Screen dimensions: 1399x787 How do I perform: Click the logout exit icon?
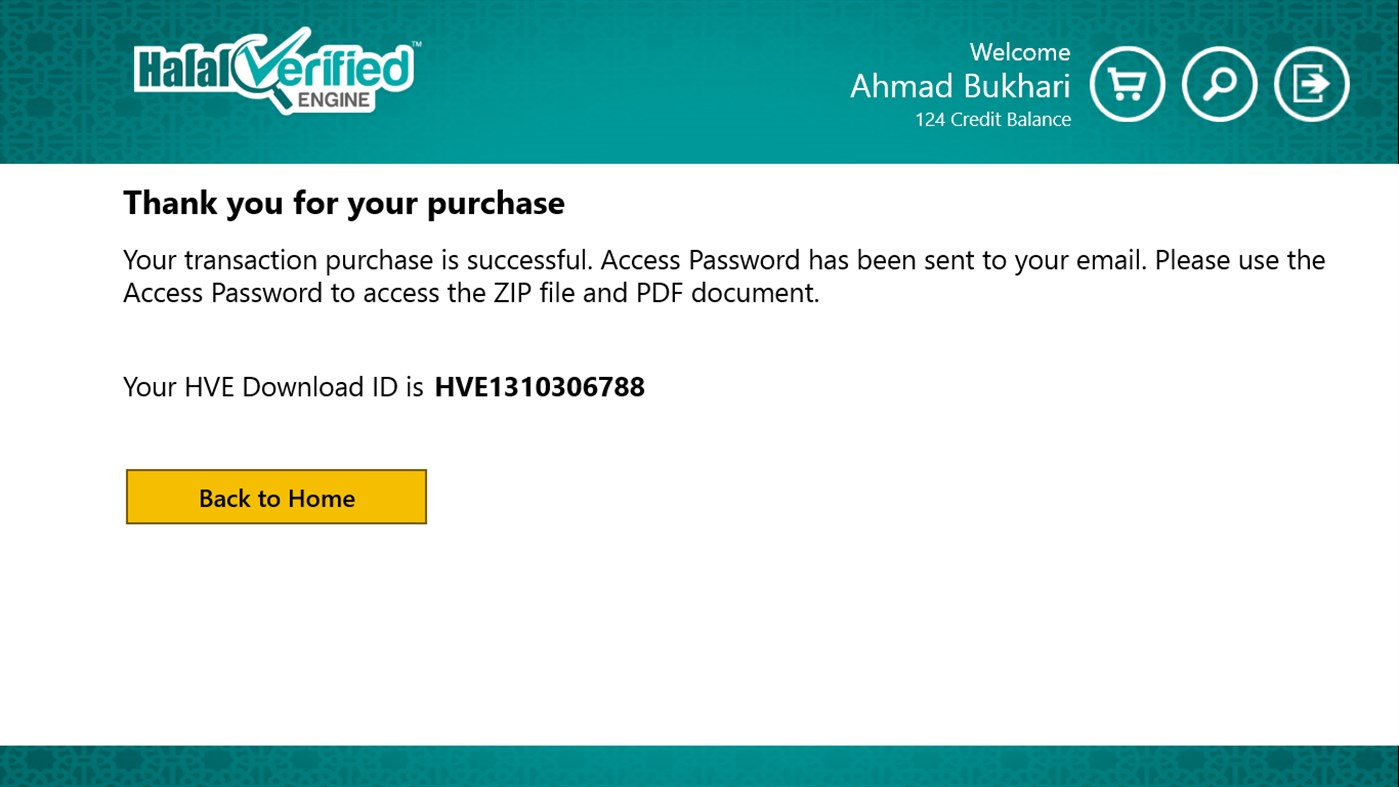[1311, 84]
